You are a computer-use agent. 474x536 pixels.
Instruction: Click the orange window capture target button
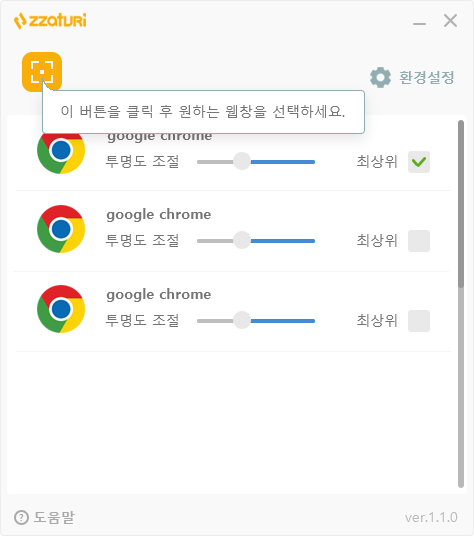coord(42,72)
